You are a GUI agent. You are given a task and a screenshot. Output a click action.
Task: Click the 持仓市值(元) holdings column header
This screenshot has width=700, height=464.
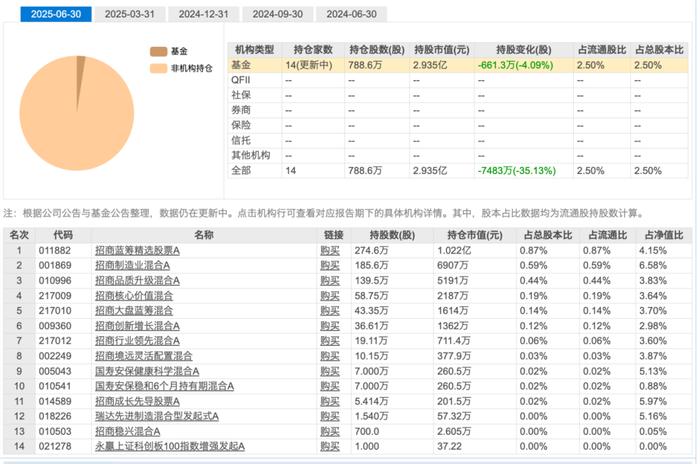[x=475, y=235]
